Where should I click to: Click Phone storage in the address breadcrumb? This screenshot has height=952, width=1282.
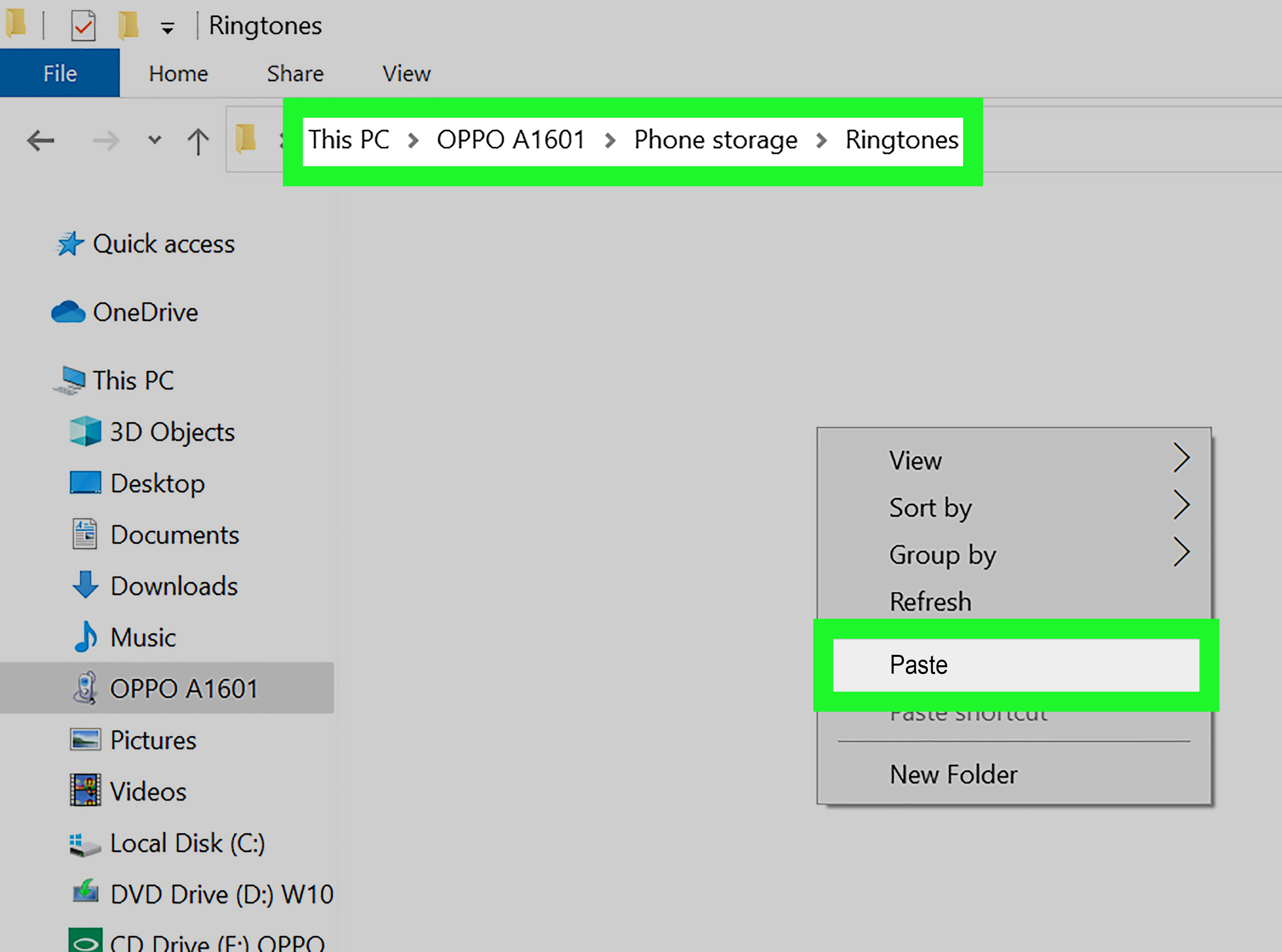[x=716, y=140]
